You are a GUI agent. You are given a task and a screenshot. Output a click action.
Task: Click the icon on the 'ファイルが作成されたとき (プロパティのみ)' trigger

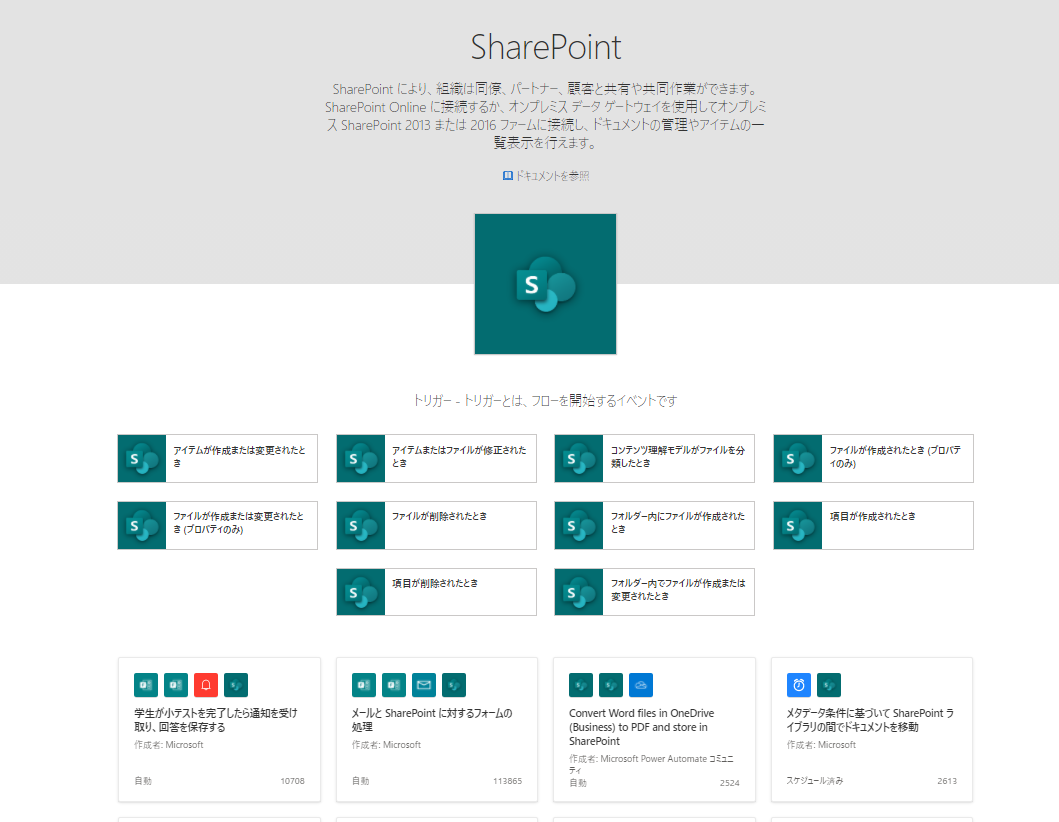click(798, 459)
